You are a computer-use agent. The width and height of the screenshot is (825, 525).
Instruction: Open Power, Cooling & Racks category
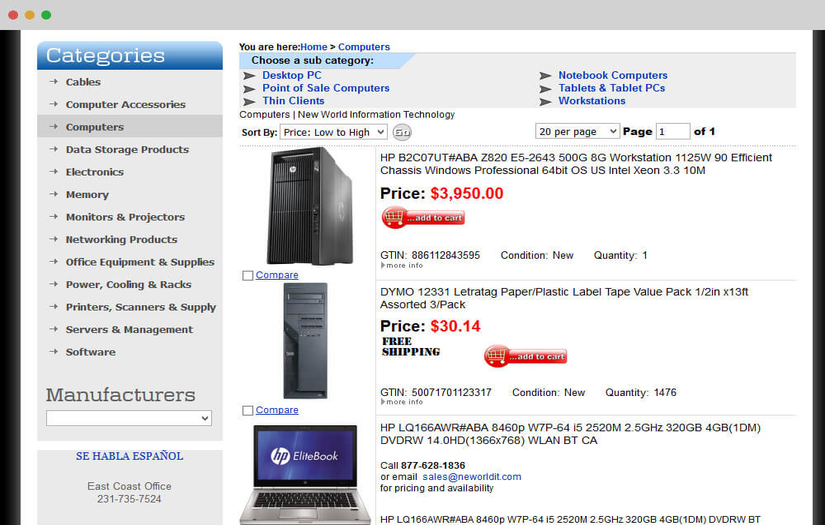128,285
